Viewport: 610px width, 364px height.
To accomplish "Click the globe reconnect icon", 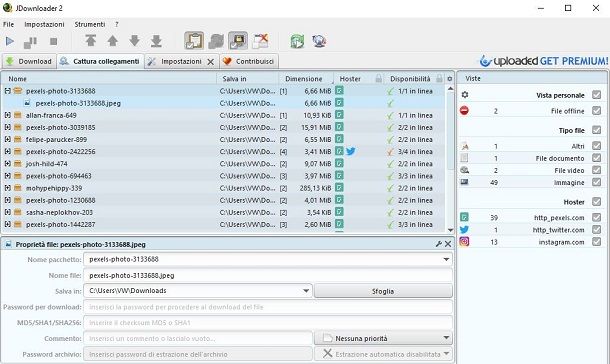I will [319, 41].
